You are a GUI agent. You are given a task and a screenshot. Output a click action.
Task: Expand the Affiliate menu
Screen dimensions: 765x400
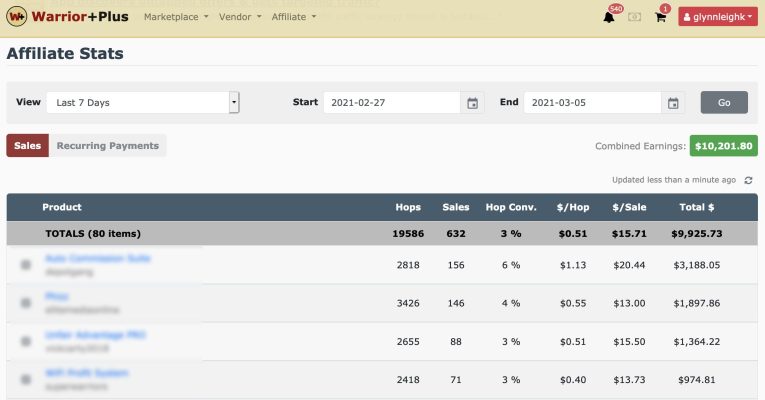pyautogui.click(x=294, y=17)
